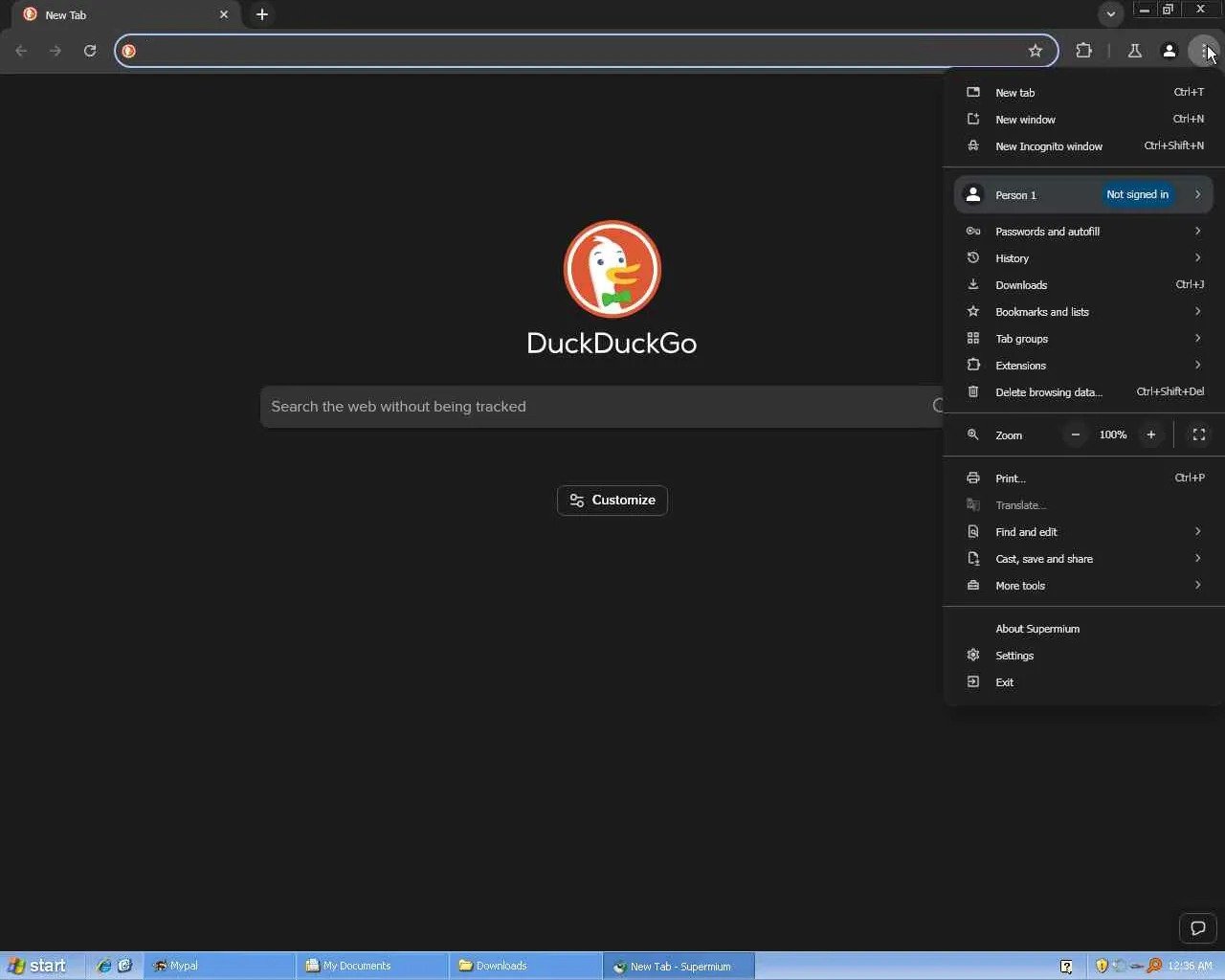Click the More tools toolbox icon
The height and width of the screenshot is (980, 1225).
[973, 586]
